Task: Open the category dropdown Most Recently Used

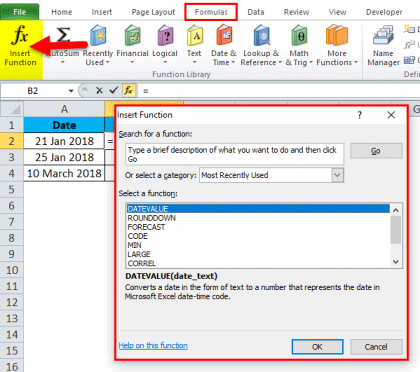Action: (x=271, y=175)
